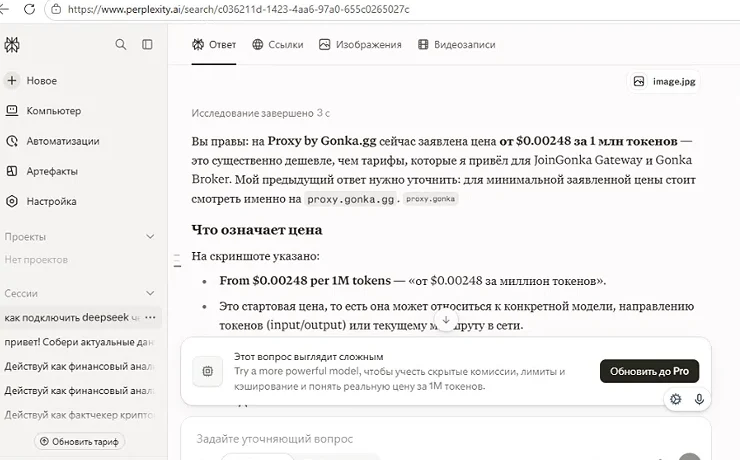Click the Обновить до Pro button
Viewport: 740px width, 460px height.
point(649,371)
